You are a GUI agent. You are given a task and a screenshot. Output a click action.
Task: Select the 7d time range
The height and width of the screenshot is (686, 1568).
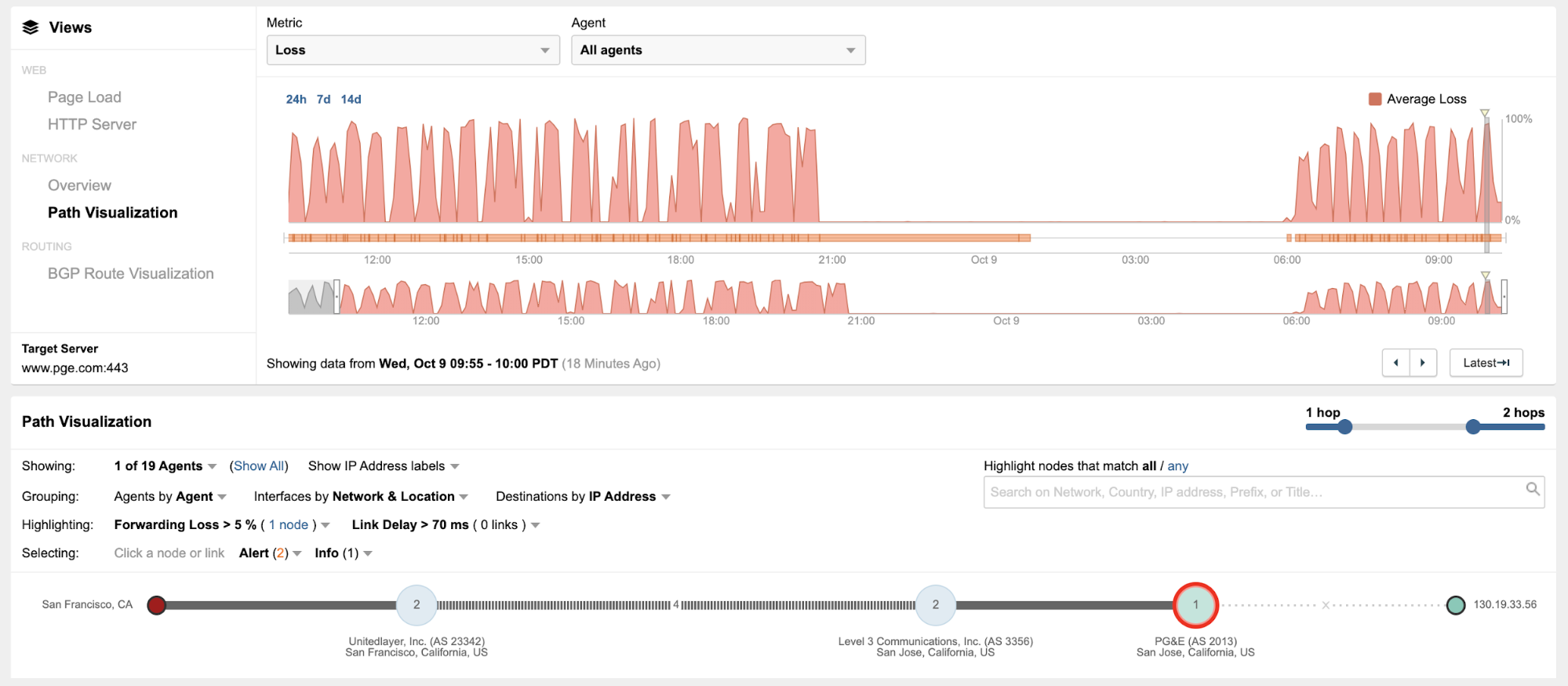[x=323, y=99]
